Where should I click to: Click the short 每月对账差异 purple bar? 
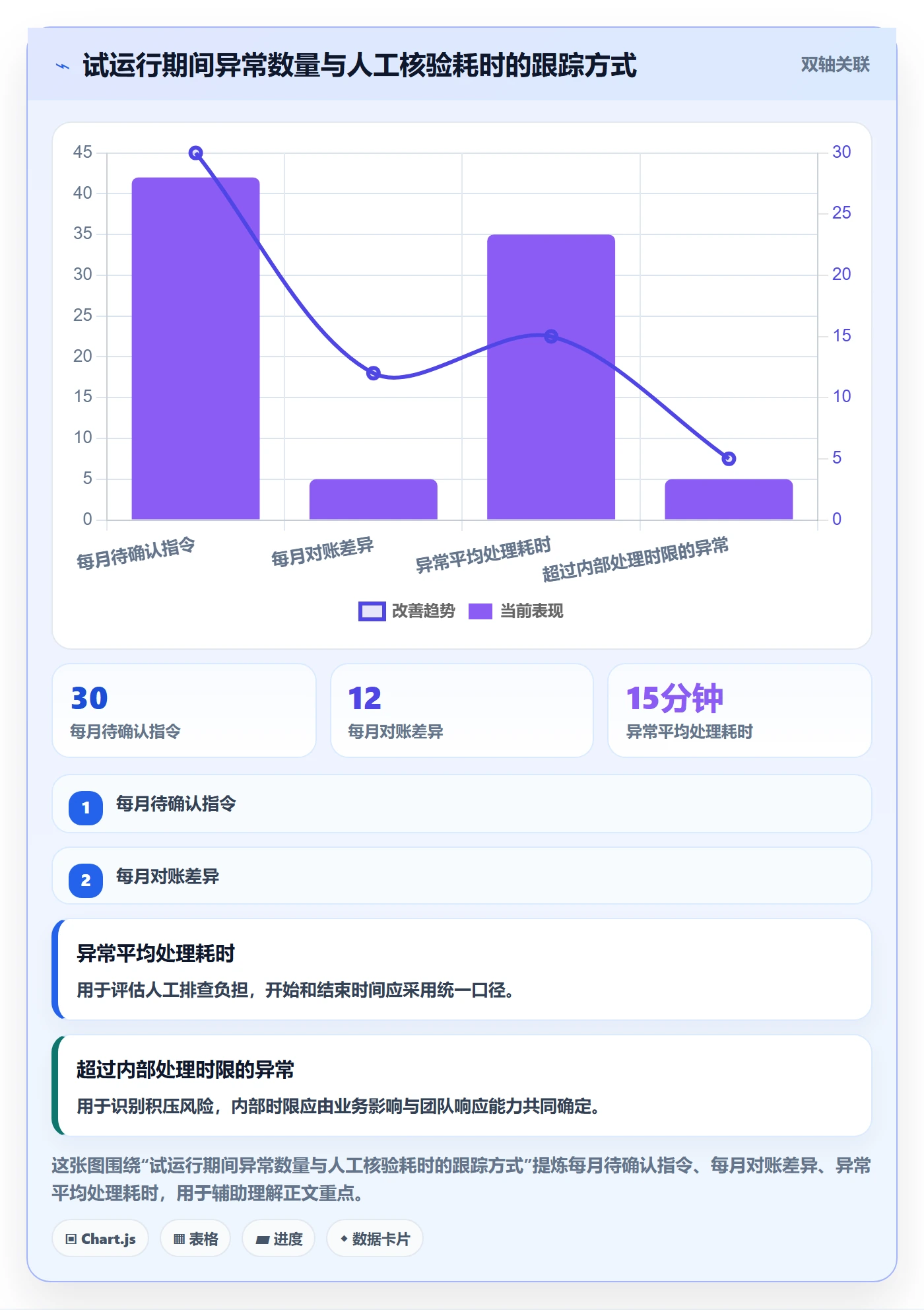click(373, 499)
